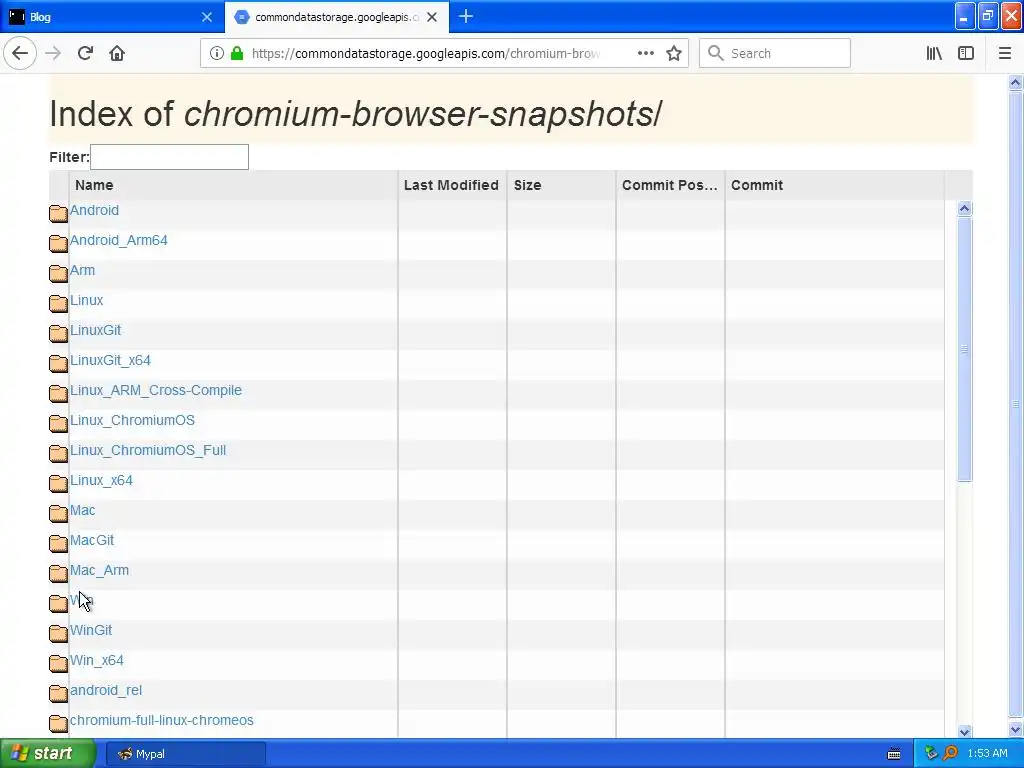Go back to the previous page
Screen dimensions: 1024x768
click(x=20, y=53)
